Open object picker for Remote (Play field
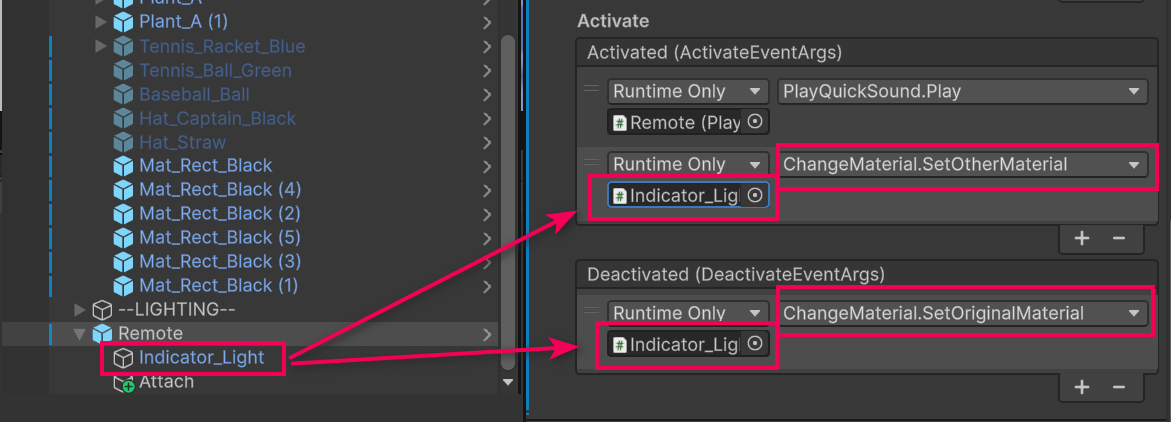Viewport: 1171px width, 422px height. coord(755,122)
